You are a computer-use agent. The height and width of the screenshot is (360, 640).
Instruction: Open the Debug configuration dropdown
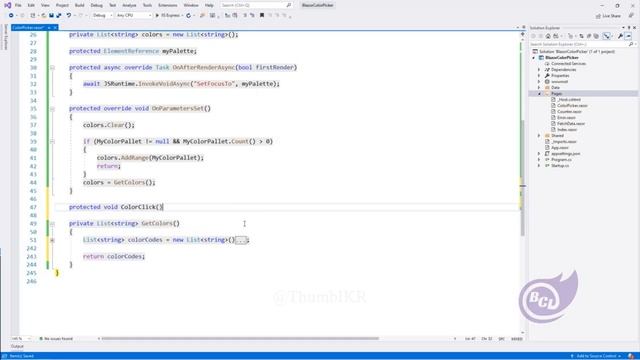102,16
